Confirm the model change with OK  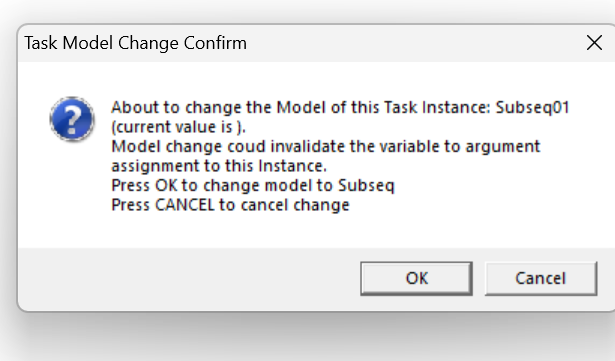click(416, 279)
